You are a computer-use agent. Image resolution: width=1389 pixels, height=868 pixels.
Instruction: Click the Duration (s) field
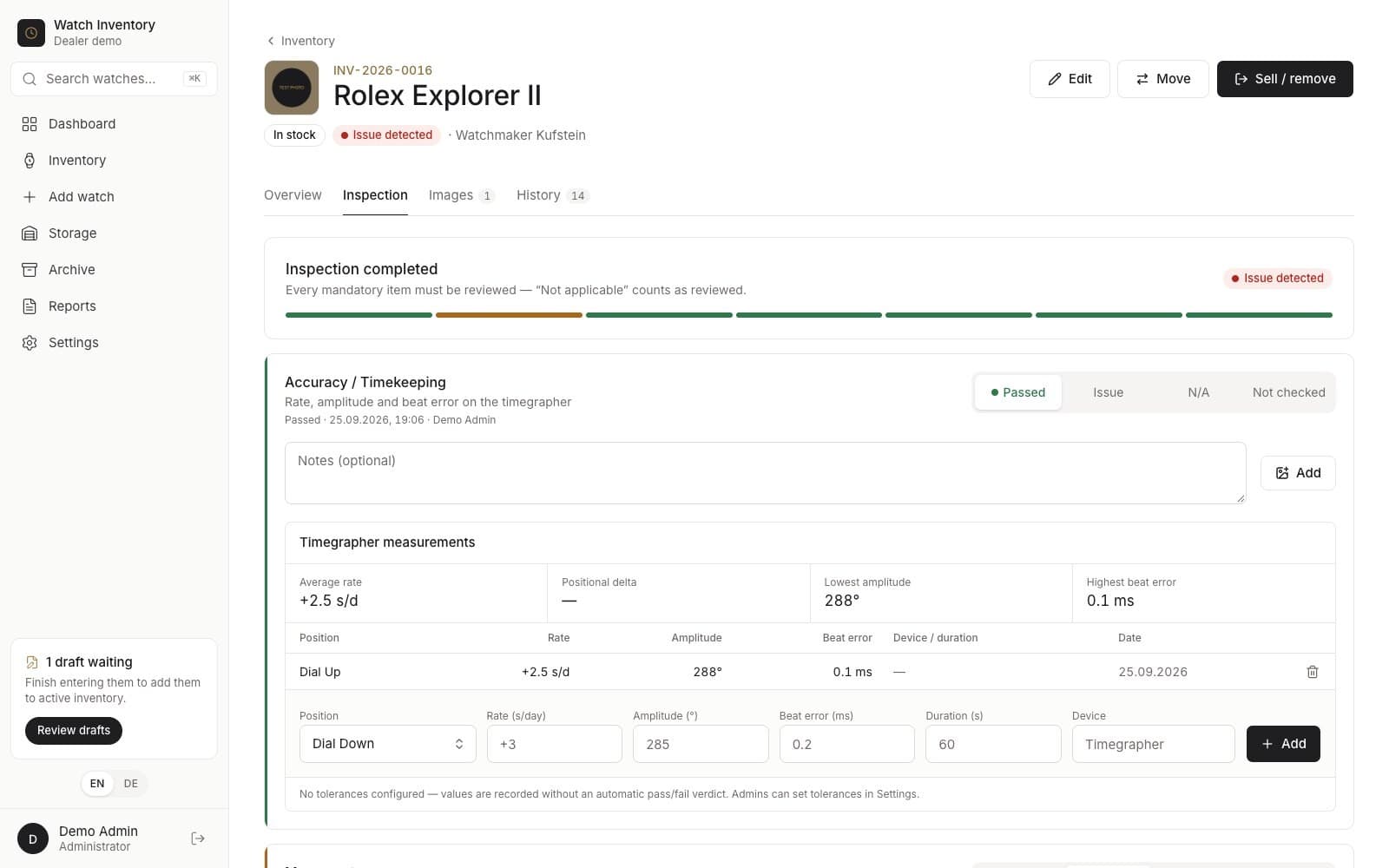click(993, 744)
